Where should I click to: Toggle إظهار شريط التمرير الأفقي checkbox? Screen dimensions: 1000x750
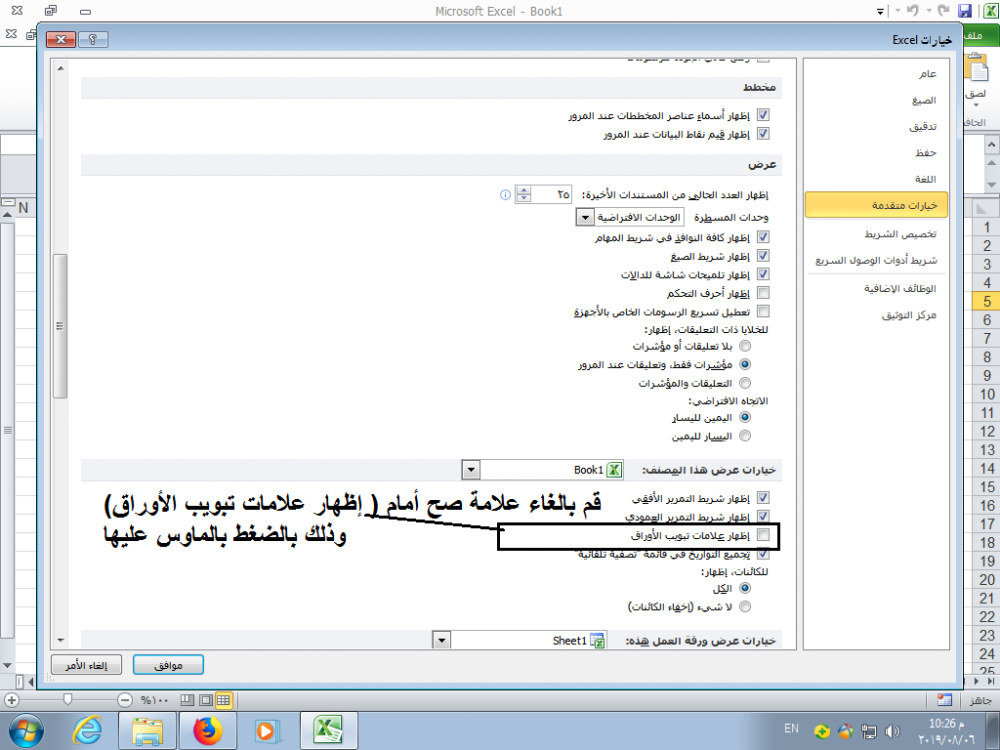click(763, 497)
